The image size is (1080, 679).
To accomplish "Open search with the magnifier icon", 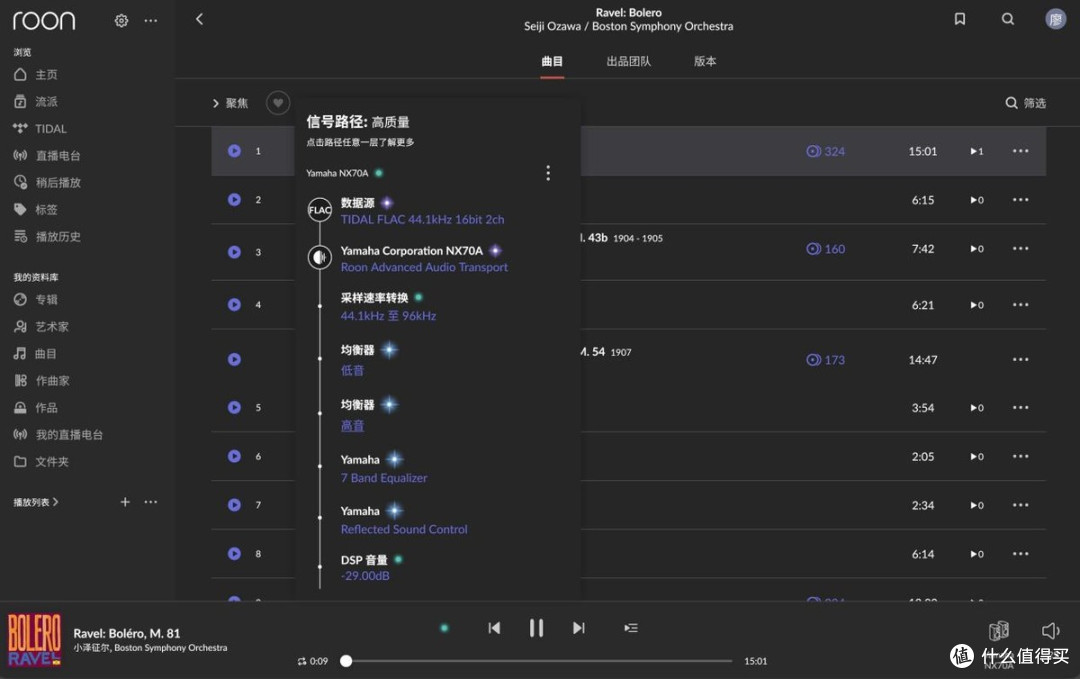I will pyautogui.click(x=1008, y=19).
